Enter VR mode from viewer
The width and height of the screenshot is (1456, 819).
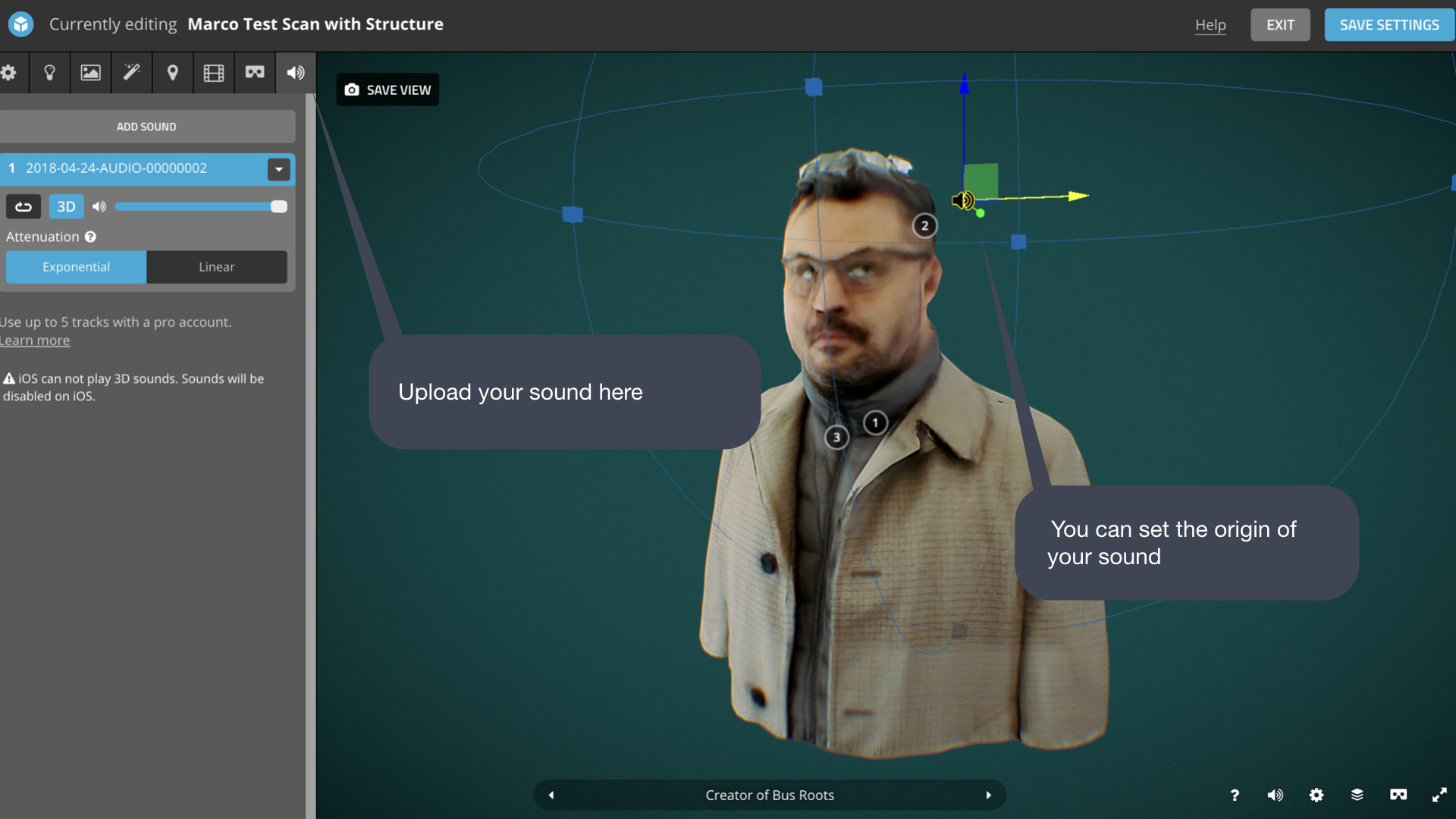click(1398, 795)
